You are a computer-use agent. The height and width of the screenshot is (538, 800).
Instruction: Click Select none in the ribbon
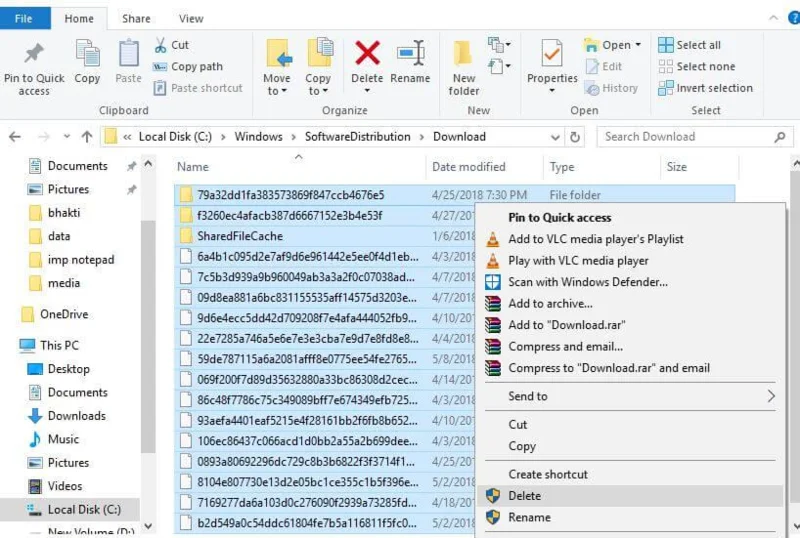point(697,66)
